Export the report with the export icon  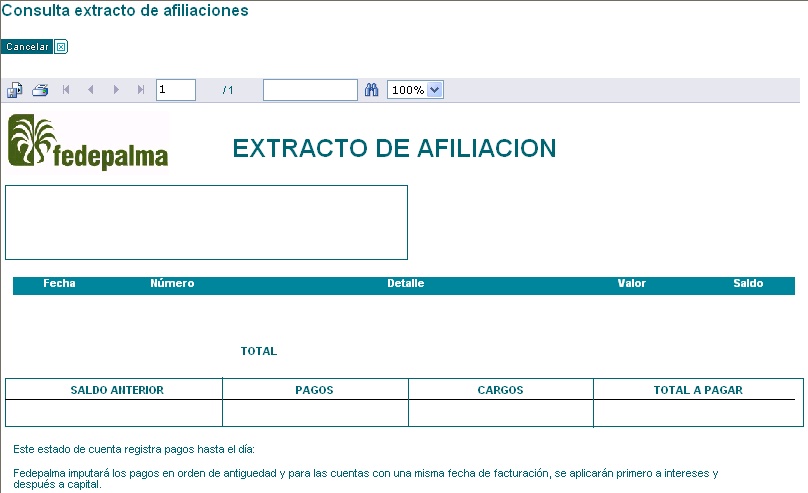[x=14, y=90]
